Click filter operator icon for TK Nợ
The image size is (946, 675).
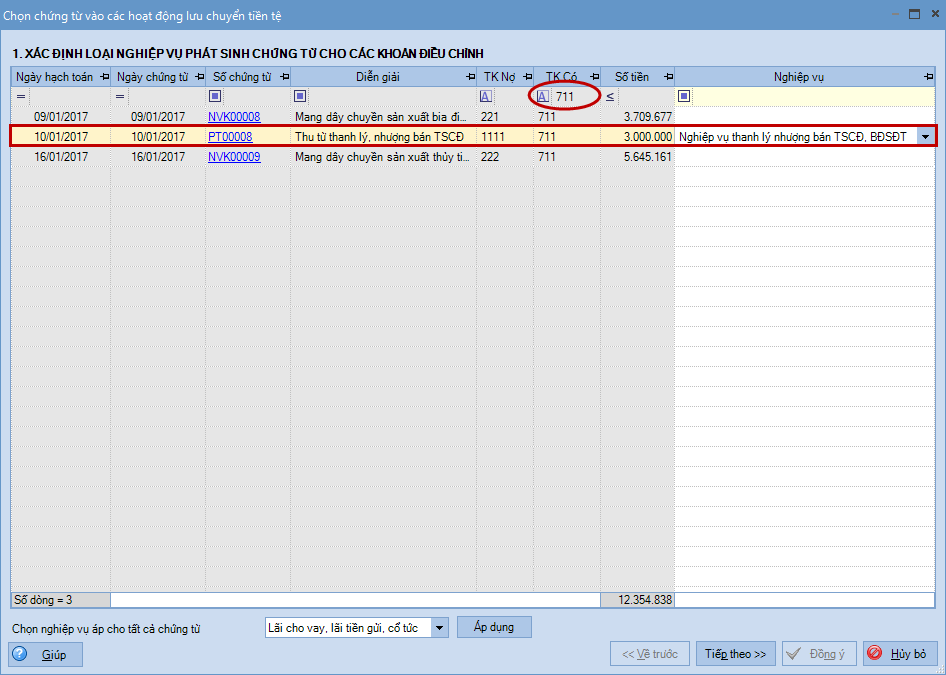485,97
